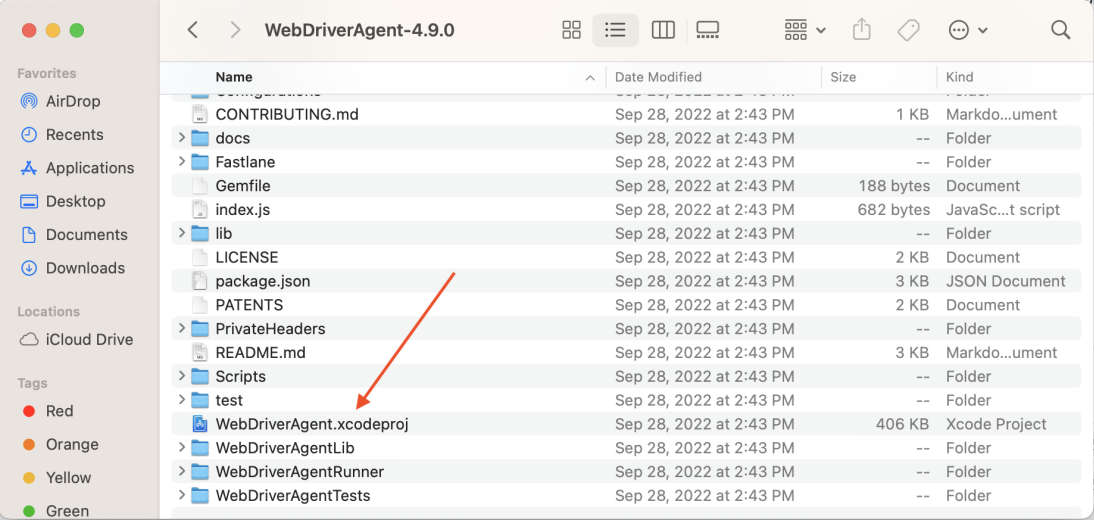Expand the Scripts folder disclosure triangle
Screen dimensions: 1094x521
coord(181,376)
